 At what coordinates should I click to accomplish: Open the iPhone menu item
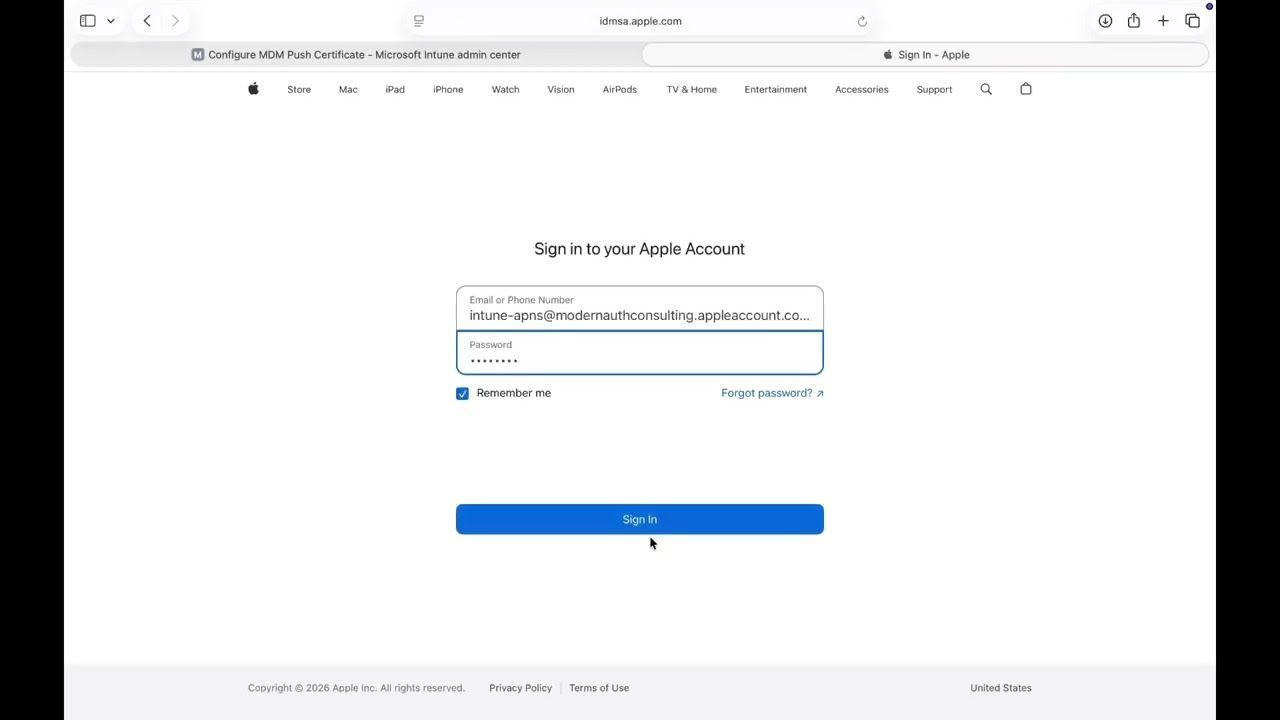point(448,90)
